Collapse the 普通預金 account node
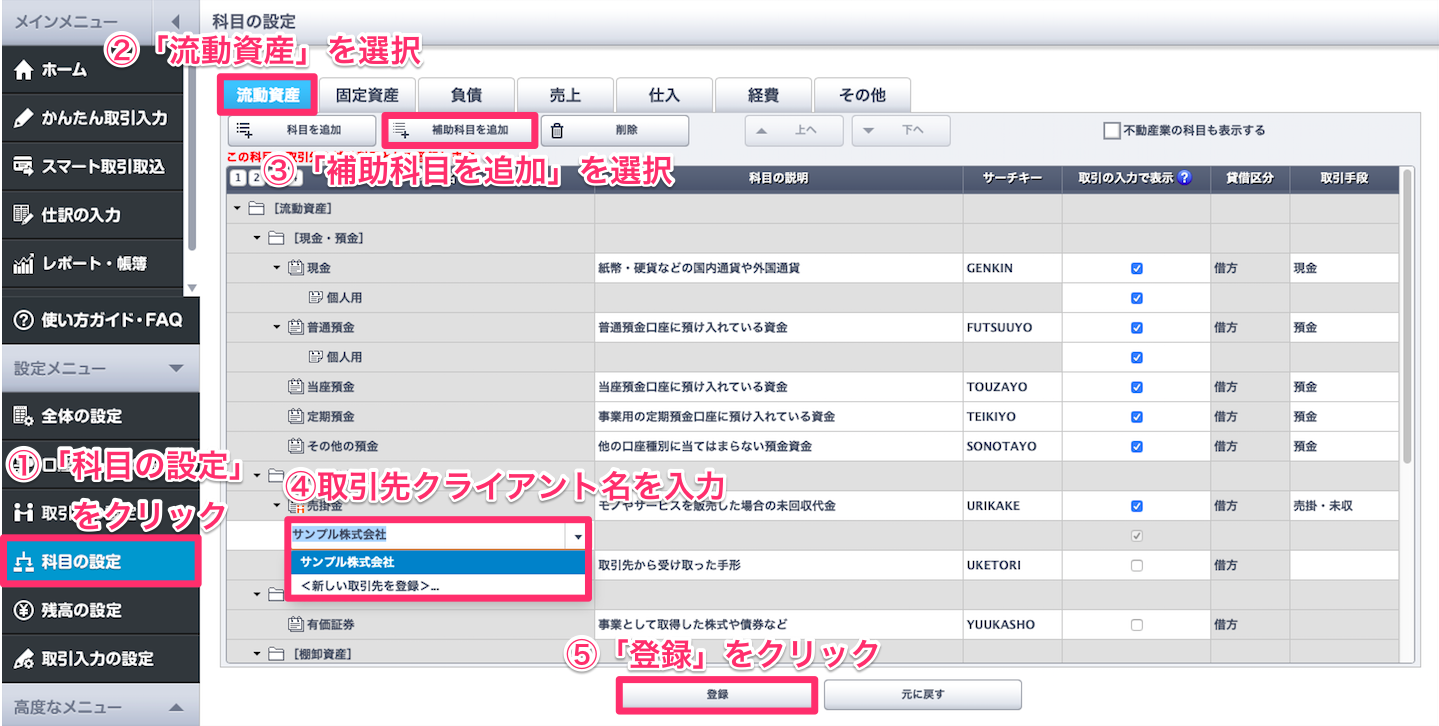 point(276,328)
